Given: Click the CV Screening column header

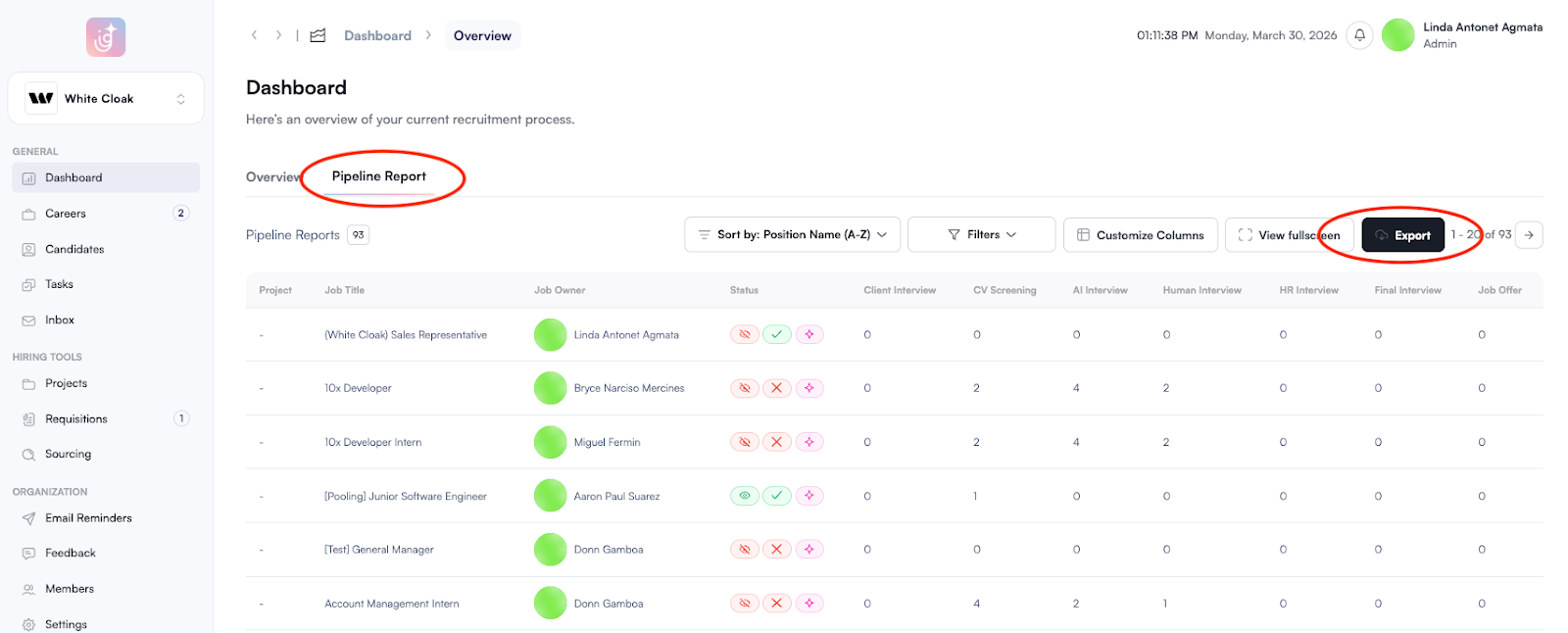Looking at the screenshot, I should (x=1004, y=290).
